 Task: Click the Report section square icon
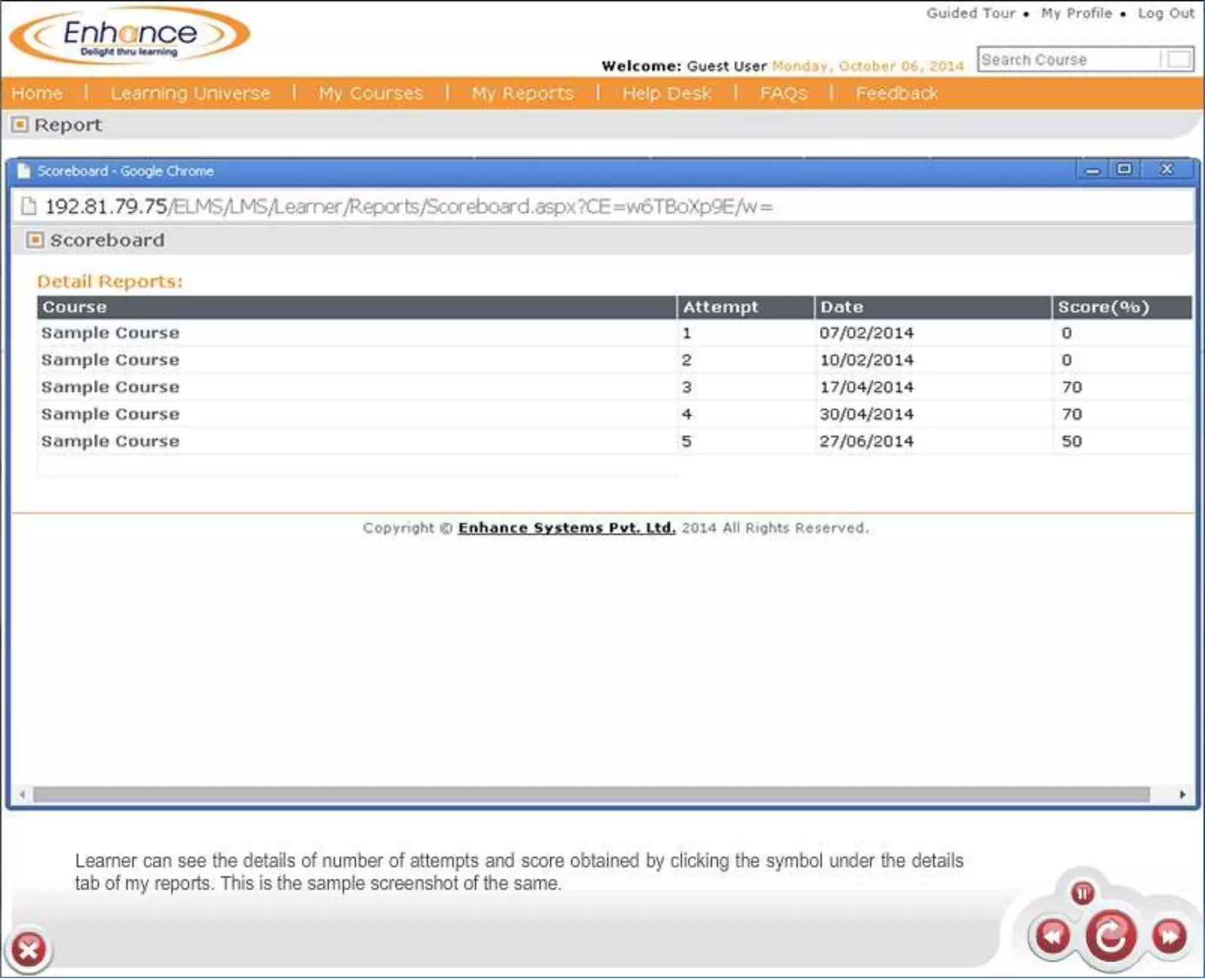tap(20, 125)
